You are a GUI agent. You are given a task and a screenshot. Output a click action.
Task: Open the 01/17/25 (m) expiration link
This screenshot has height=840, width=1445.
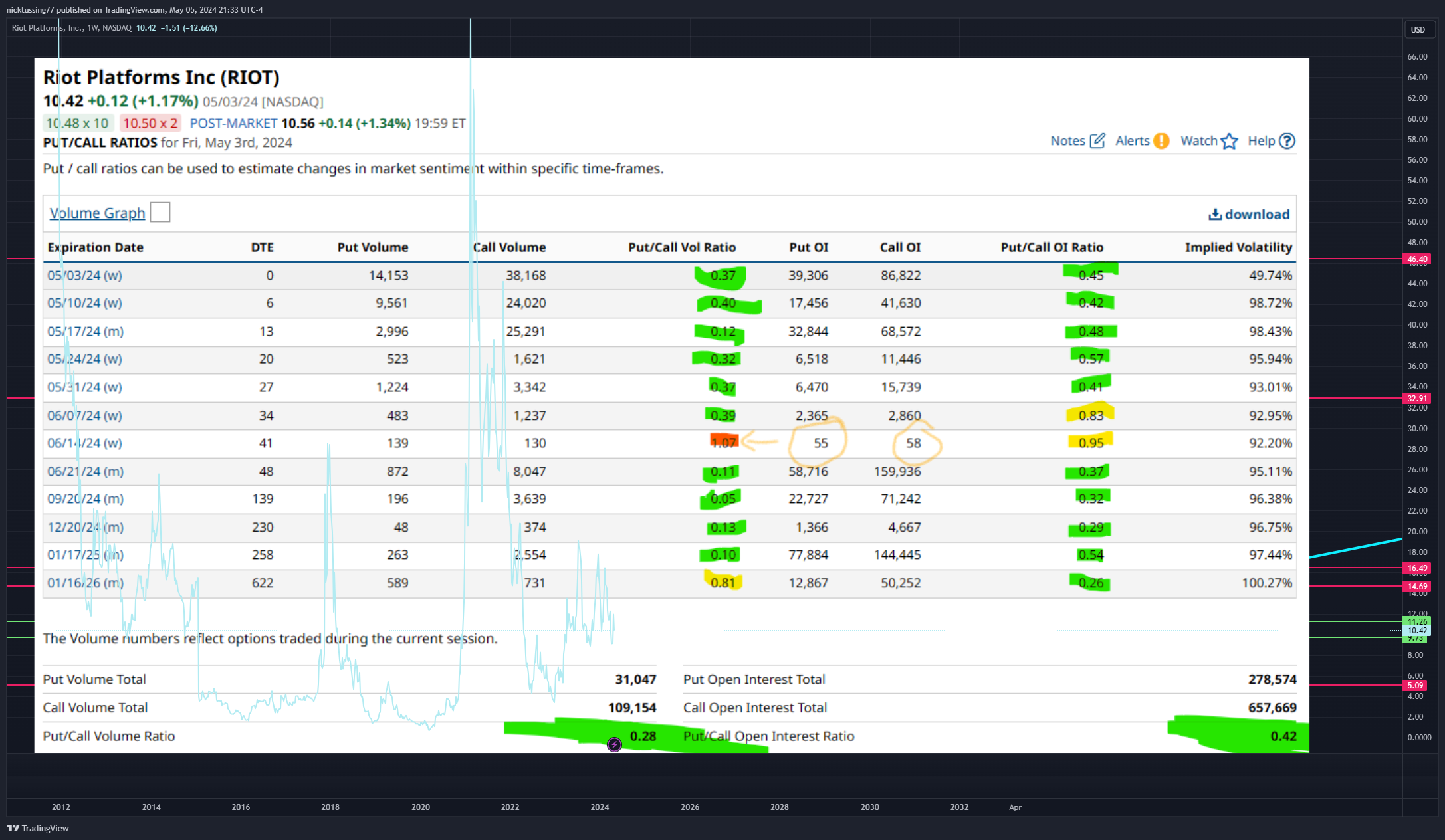(85, 554)
